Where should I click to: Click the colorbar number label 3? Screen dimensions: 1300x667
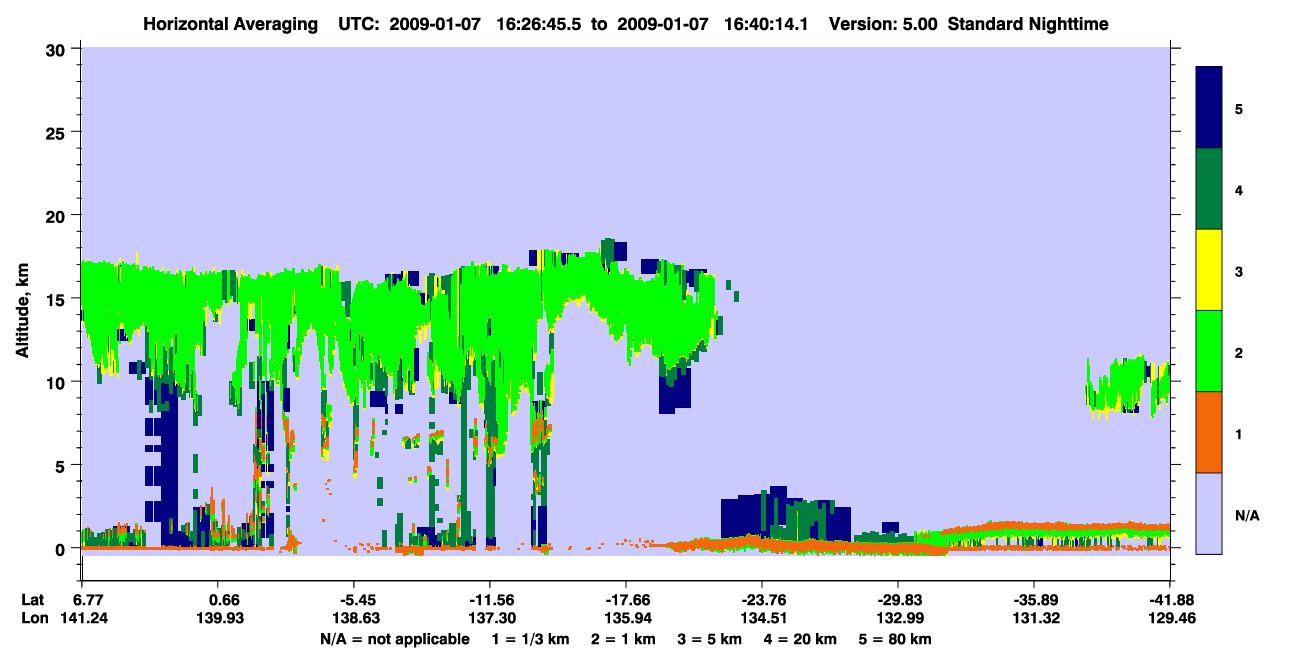click(x=1239, y=270)
